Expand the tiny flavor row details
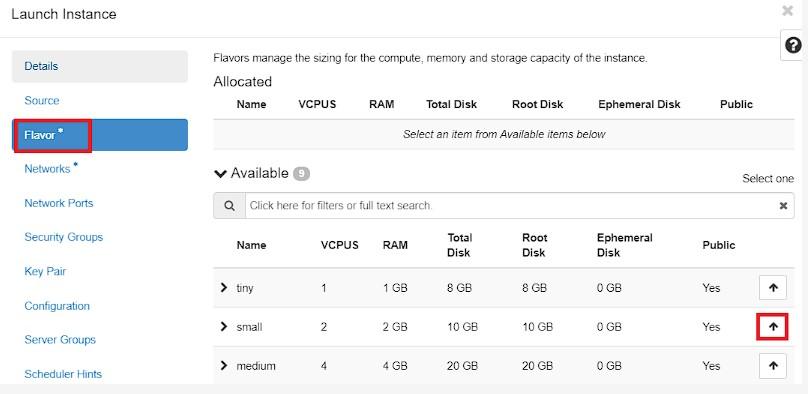 pyautogui.click(x=224, y=287)
